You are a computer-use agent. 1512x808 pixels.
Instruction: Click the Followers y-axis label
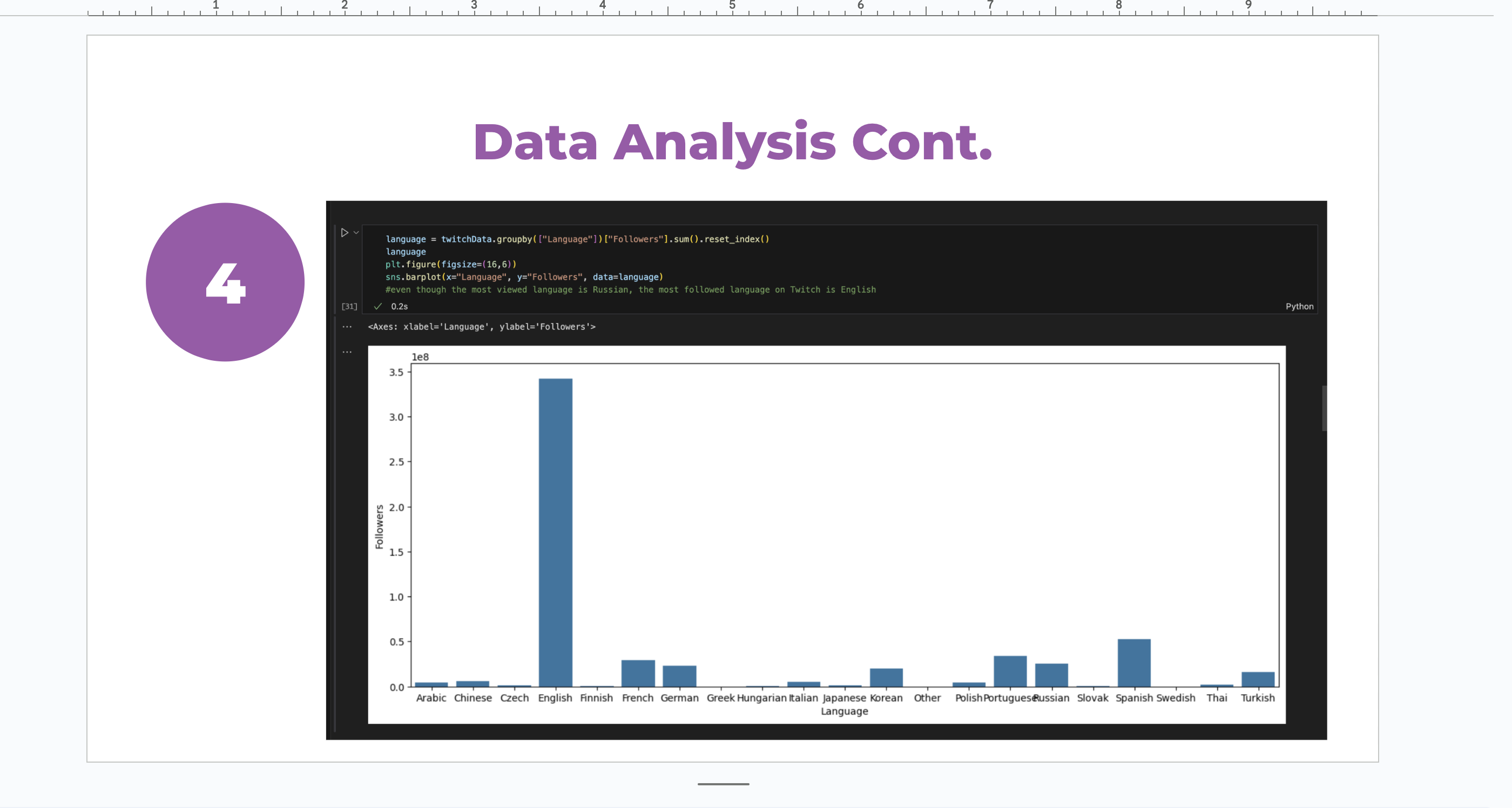pos(379,527)
